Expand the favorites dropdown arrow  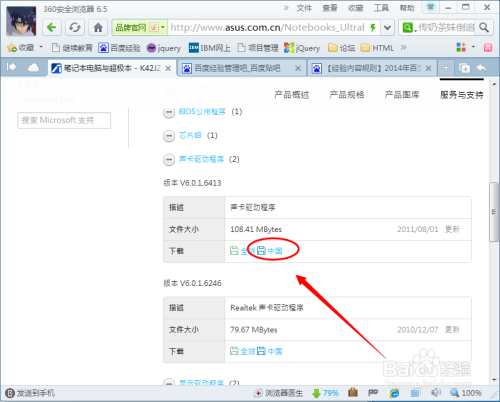(x=41, y=47)
